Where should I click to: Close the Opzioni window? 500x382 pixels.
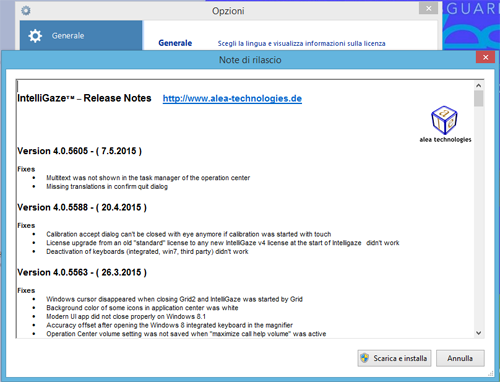click(x=429, y=8)
